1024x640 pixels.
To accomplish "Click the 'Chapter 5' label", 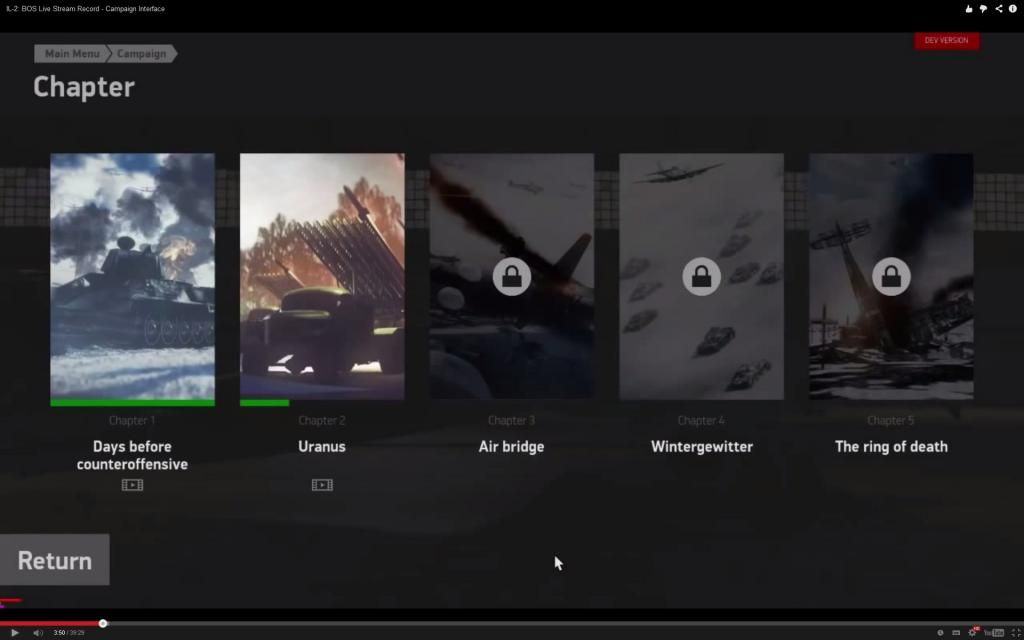I will [891, 421].
